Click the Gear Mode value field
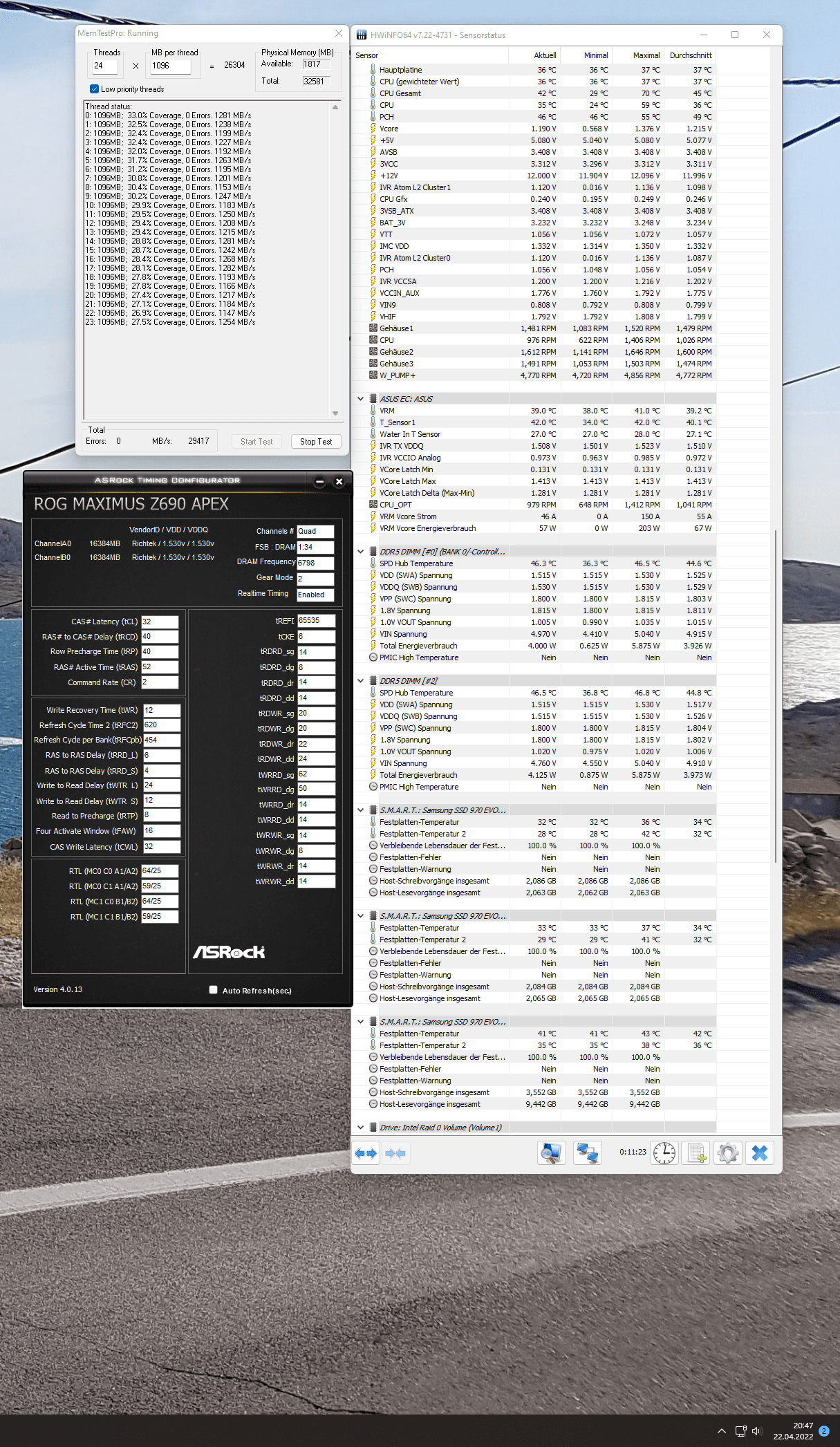 (316, 579)
